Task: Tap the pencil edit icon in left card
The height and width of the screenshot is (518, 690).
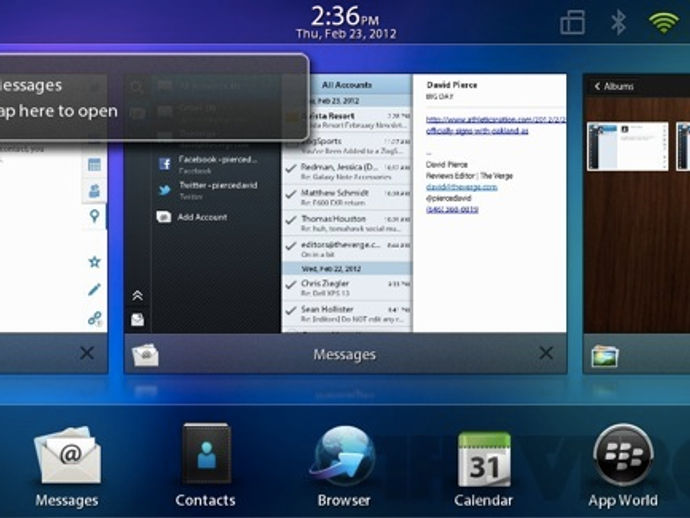Action: tap(94, 289)
